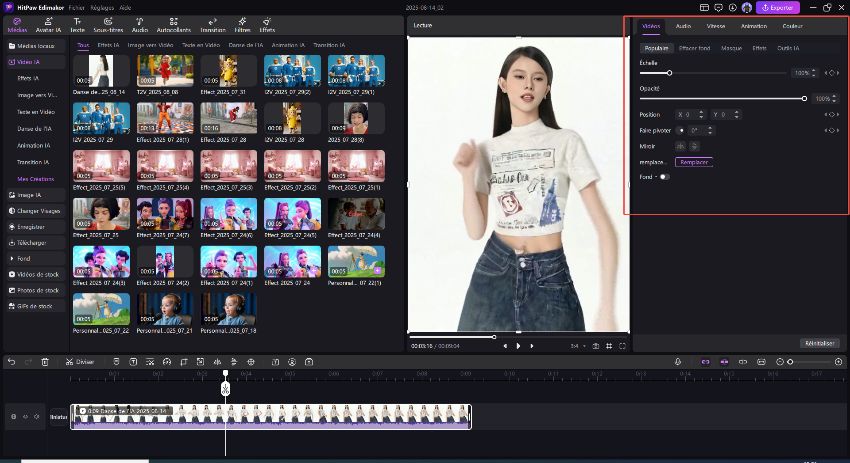Open the feedback message icon in title bar

click(x=718, y=8)
